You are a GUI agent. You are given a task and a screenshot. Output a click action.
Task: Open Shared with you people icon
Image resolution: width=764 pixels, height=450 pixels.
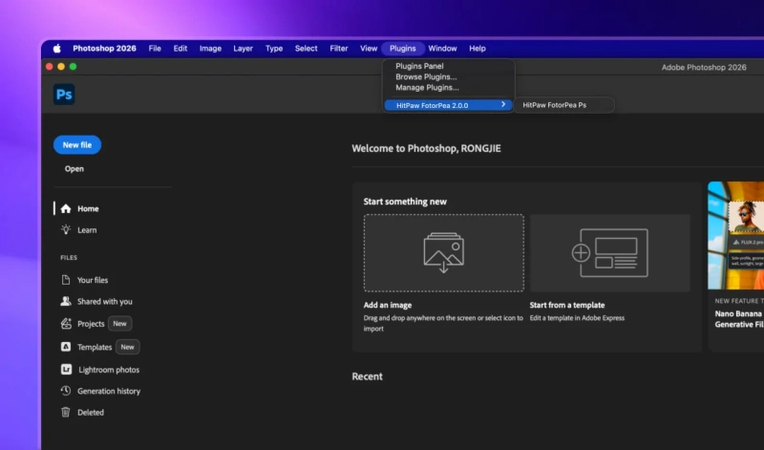pyautogui.click(x=66, y=301)
